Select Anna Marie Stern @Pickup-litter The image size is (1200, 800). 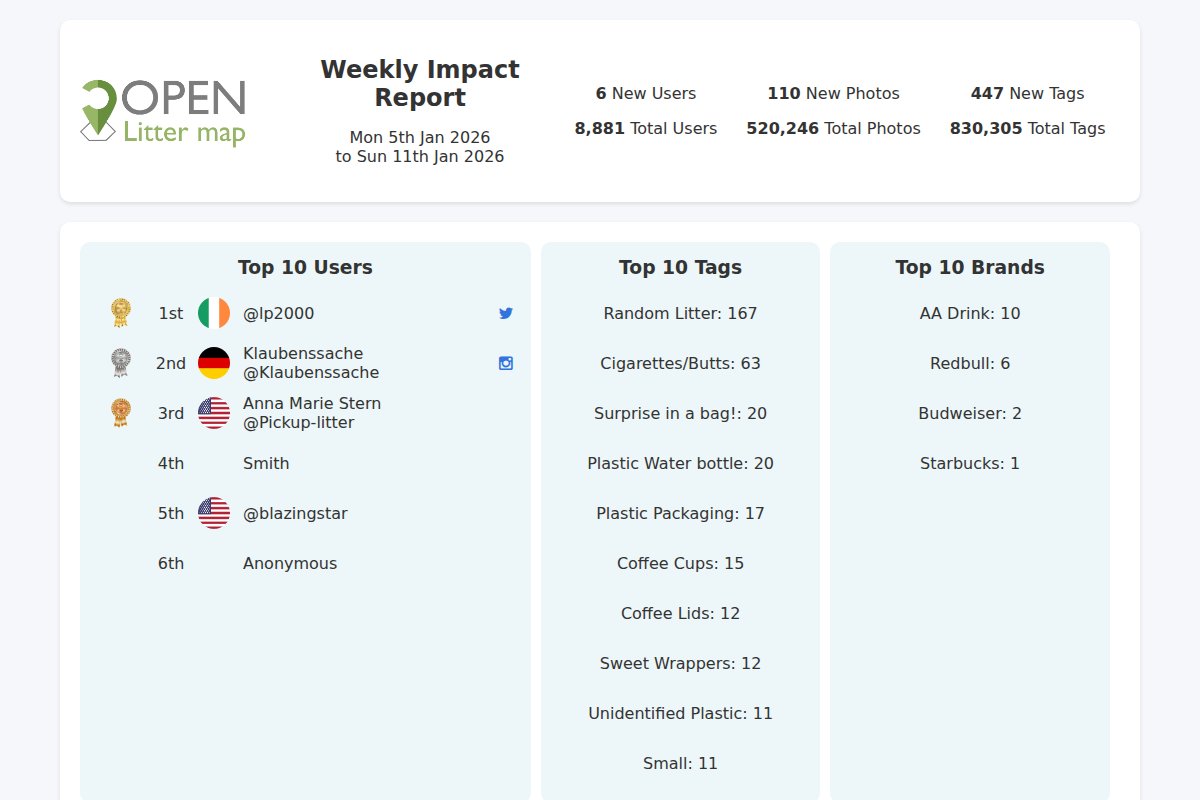coord(312,413)
